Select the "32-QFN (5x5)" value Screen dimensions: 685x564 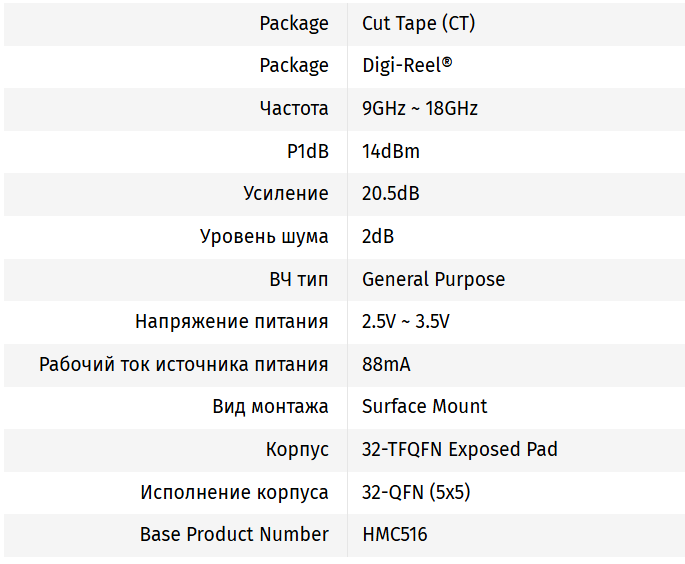[x=415, y=492]
